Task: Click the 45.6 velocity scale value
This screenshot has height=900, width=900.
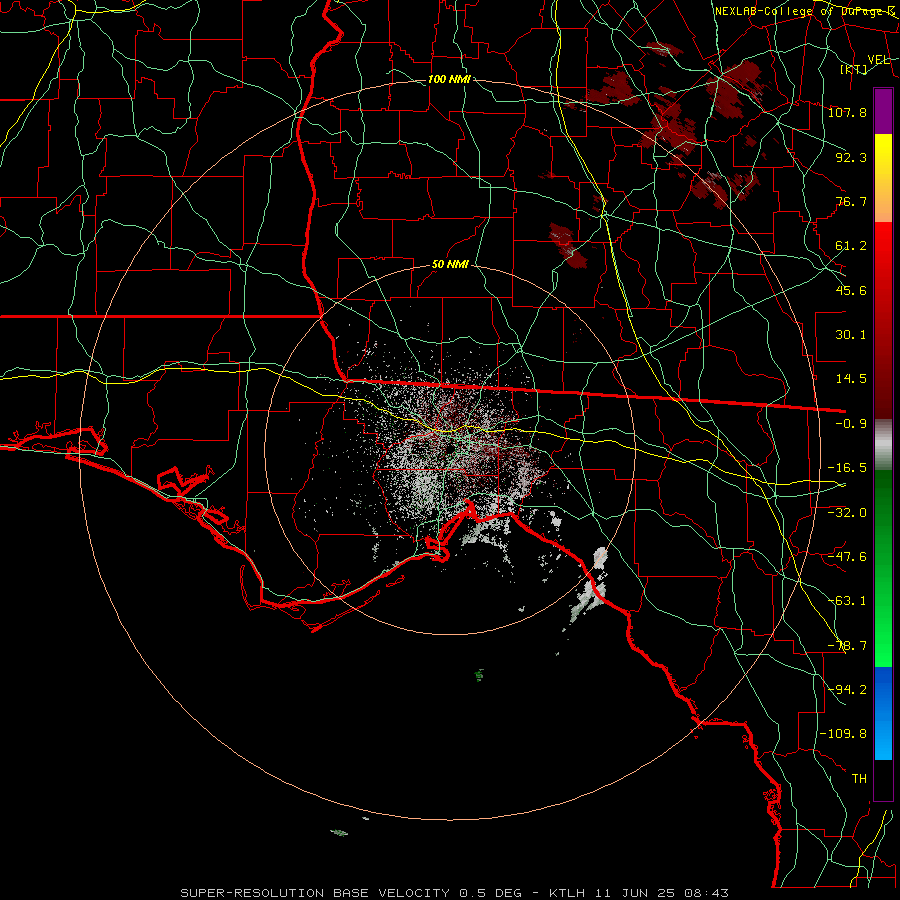Action: pyautogui.click(x=851, y=290)
